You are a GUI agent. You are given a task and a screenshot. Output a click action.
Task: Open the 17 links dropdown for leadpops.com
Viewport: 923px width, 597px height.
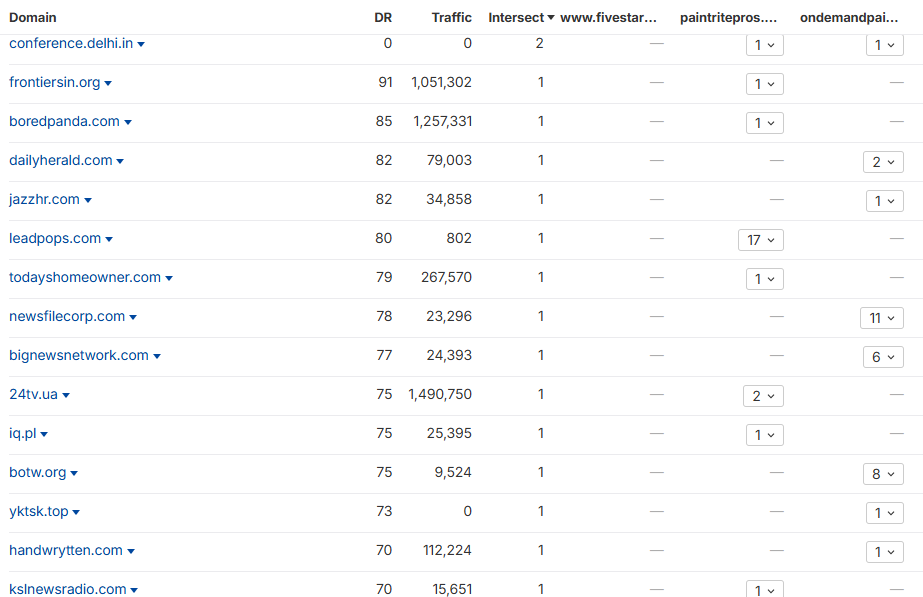coord(763,240)
